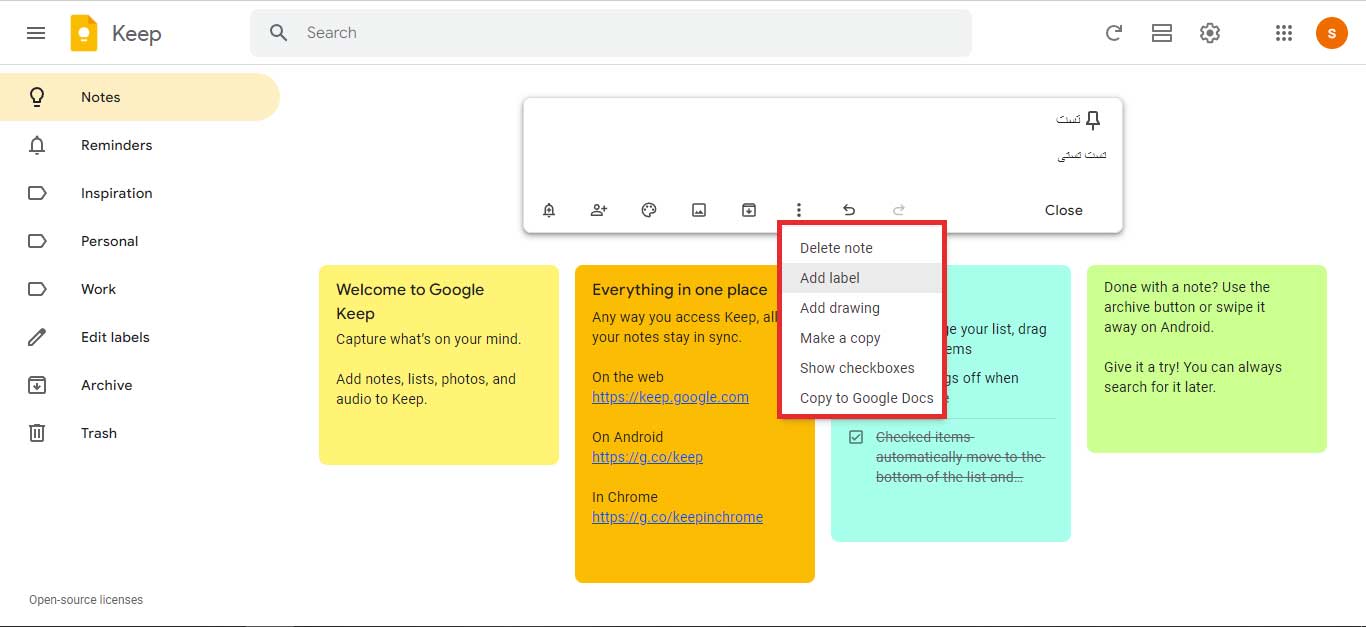Add a collaborator to the note
The width and height of the screenshot is (1366, 627).
coord(599,210)
